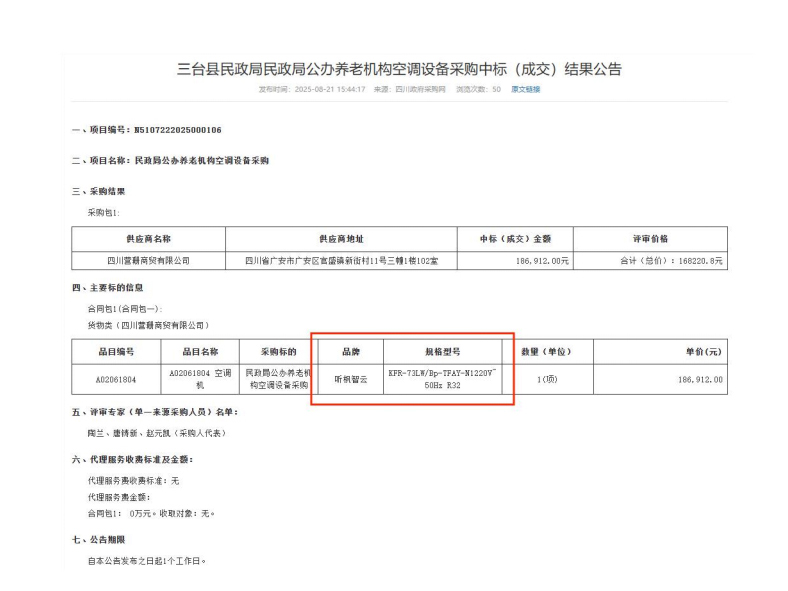This screenshot has width=788, height=591.
Task: Click the 代理服务费收费标准: 无 line
Action: click(133, 481)
